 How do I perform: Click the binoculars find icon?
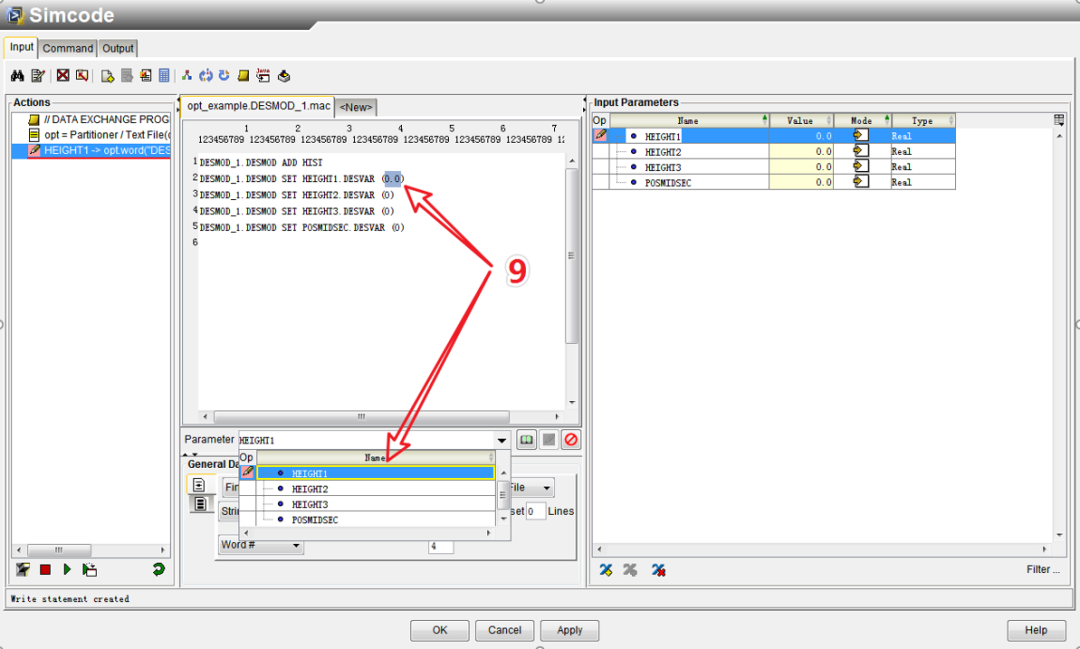pos(17,76)
